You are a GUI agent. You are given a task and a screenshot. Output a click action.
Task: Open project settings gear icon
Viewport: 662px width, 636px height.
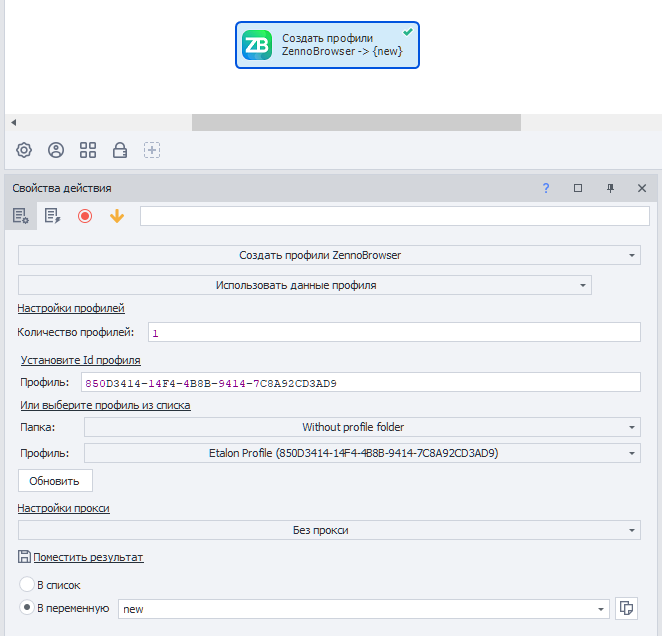coord(24,150)
